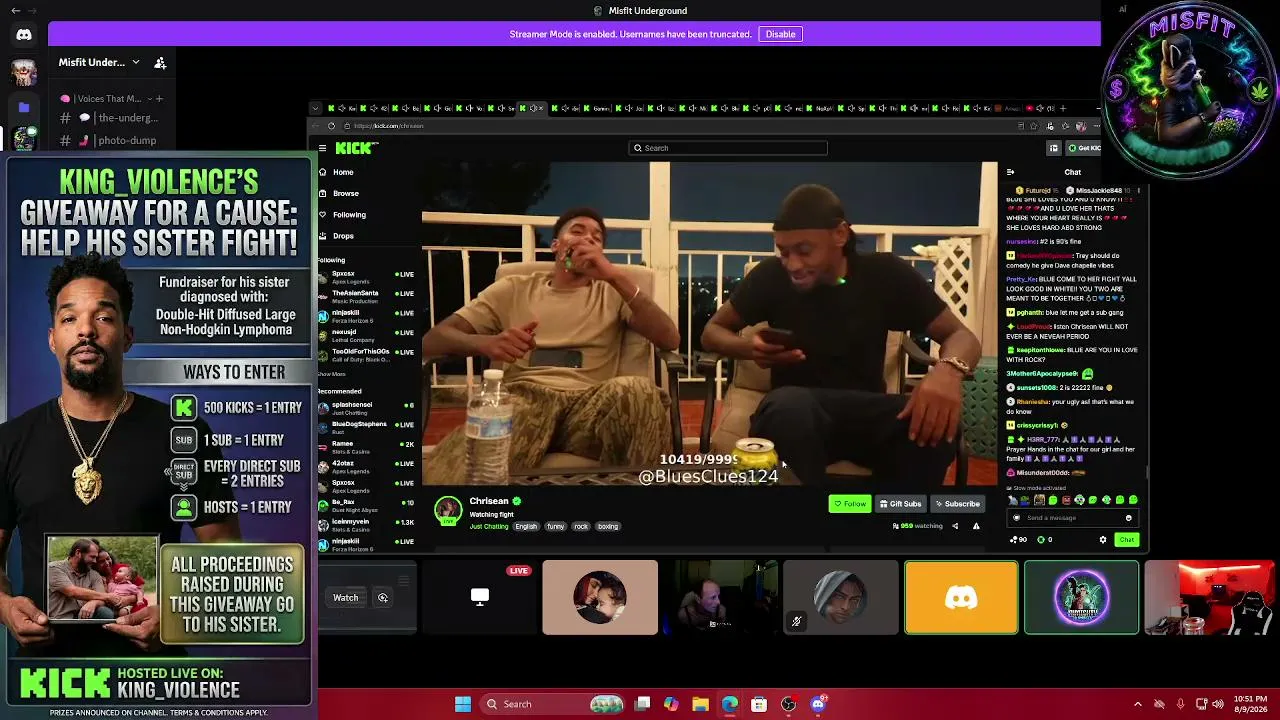Screen dimensions: 1280x720
Task: Send message with the green Chat button
Action: pos(1127,540)
